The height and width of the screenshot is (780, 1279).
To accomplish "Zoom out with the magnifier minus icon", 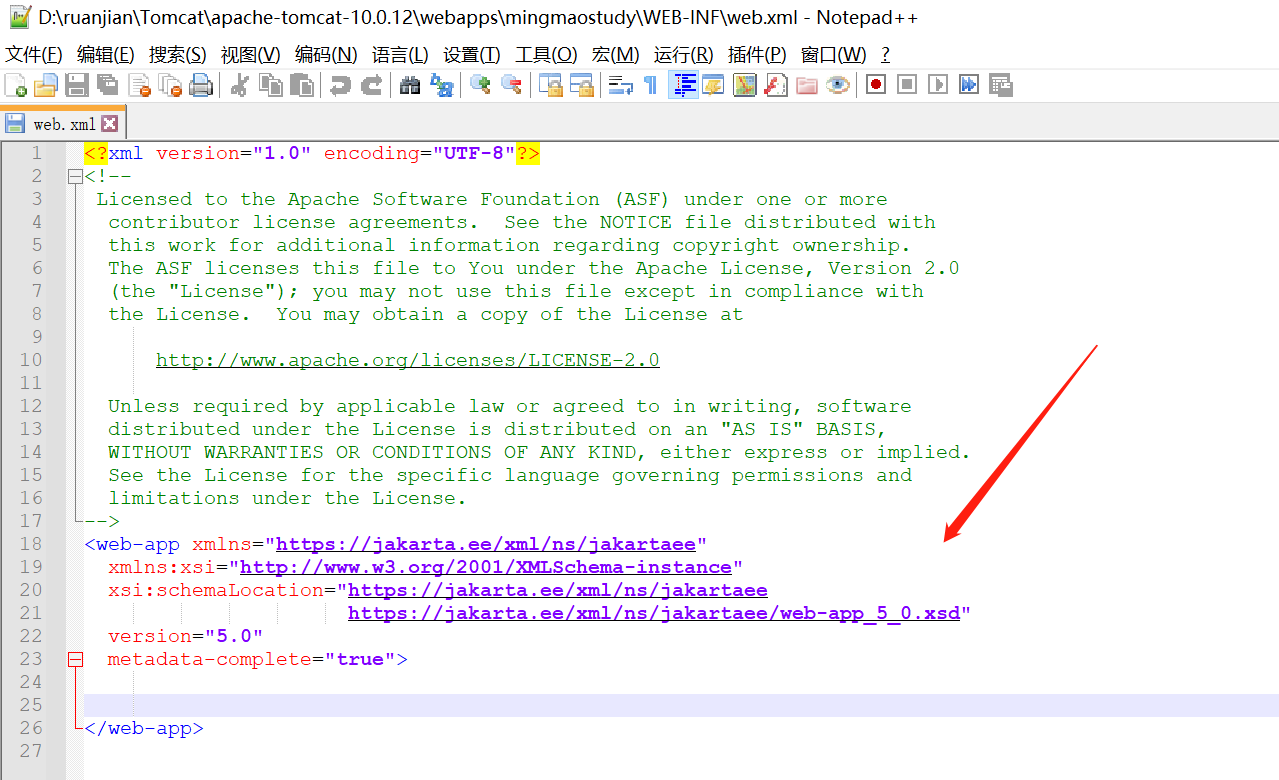I will [x=511, y=85].
